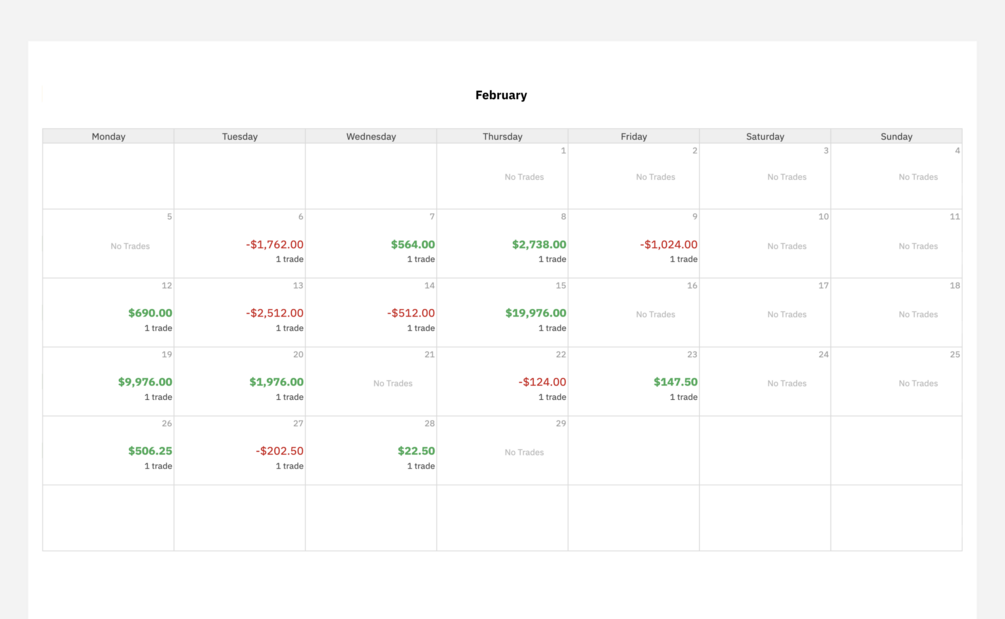
Task: Click "No Trades" in the day 5 cell
Action: [130, 246]
